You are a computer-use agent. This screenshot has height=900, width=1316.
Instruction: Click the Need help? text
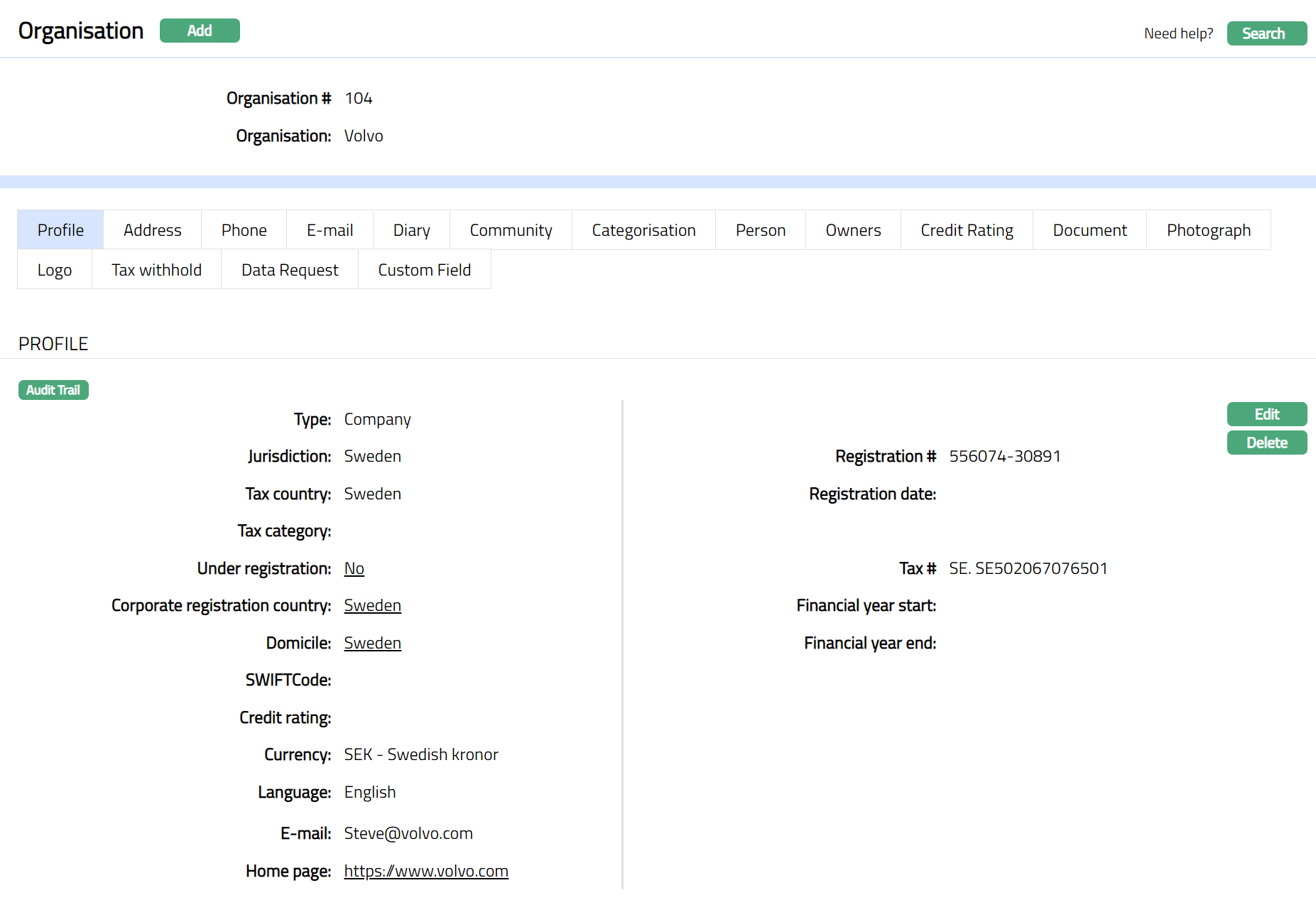(x=1178, y=33)
